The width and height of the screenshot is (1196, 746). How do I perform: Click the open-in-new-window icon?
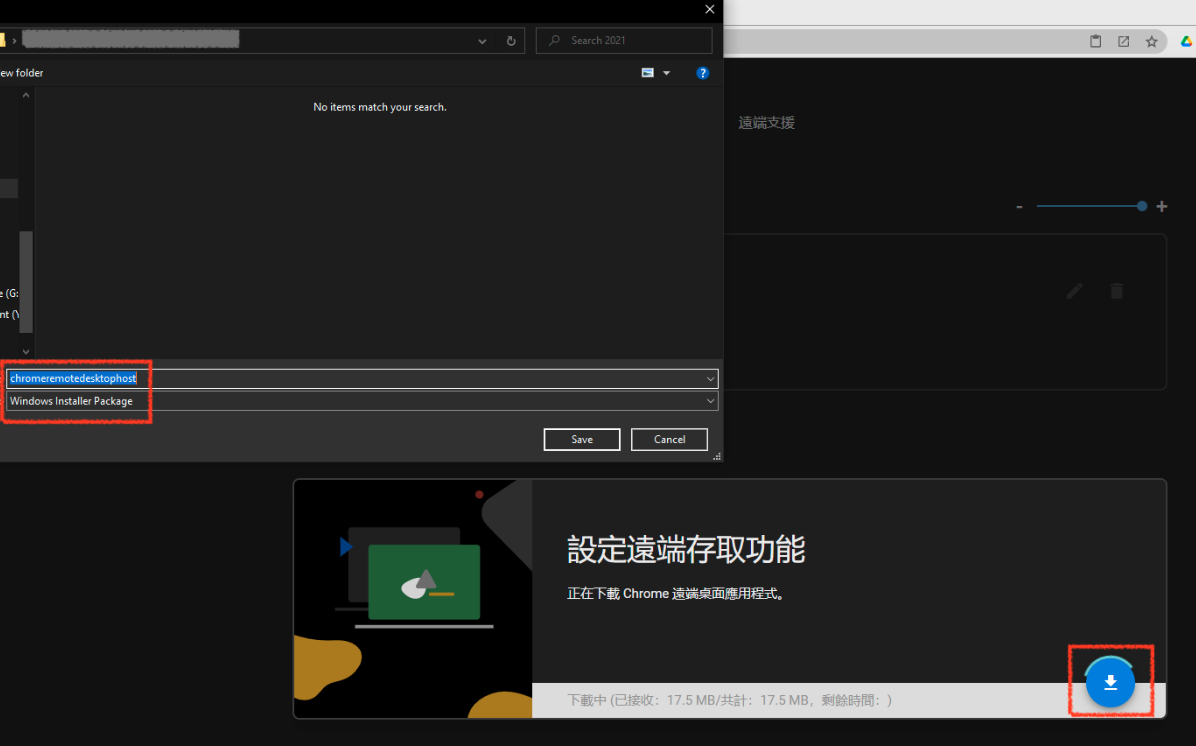coord(1123,41)
